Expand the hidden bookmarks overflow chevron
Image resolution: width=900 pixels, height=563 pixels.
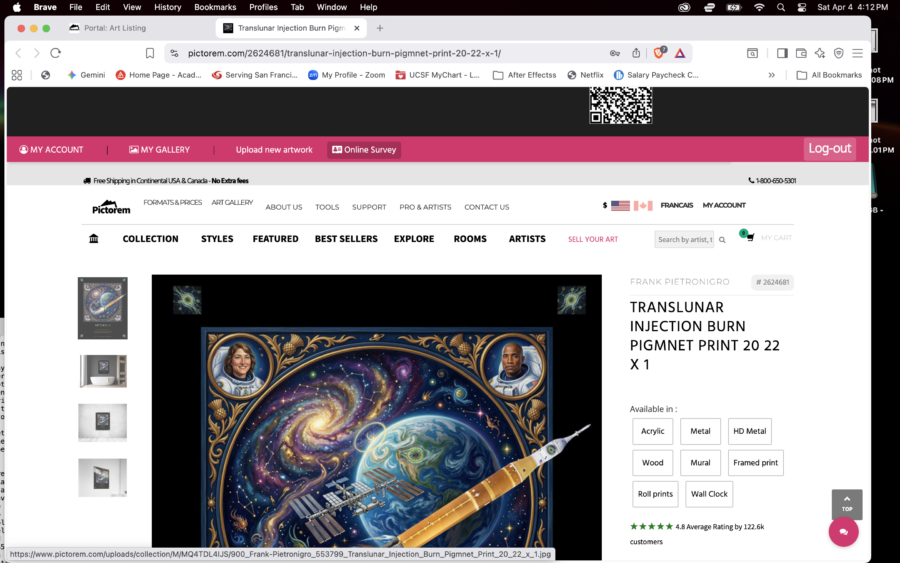tap(771, 75)
